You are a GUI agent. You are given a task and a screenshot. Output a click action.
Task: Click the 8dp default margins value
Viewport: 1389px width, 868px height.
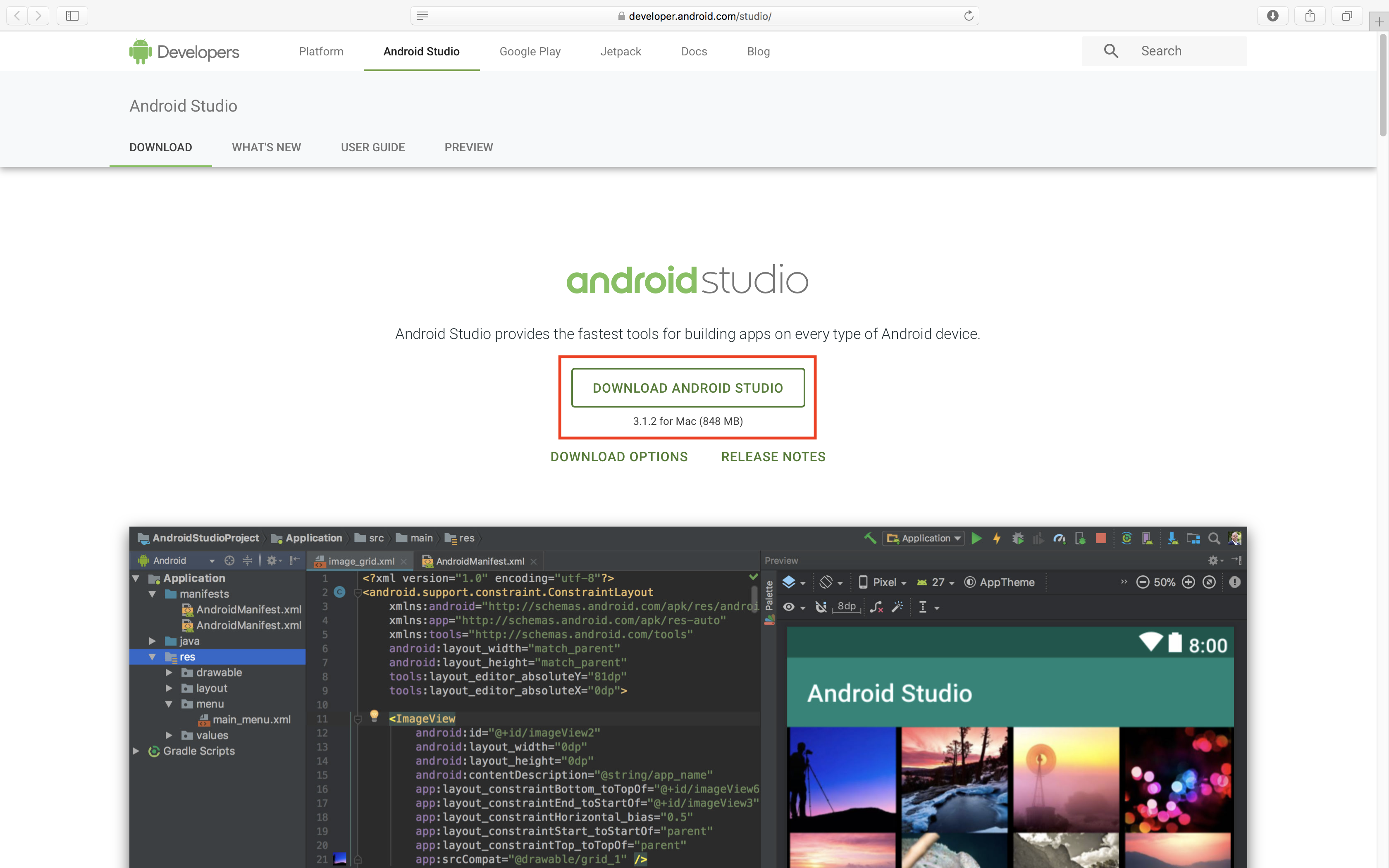pyautogui.click(x=847, y=606)
